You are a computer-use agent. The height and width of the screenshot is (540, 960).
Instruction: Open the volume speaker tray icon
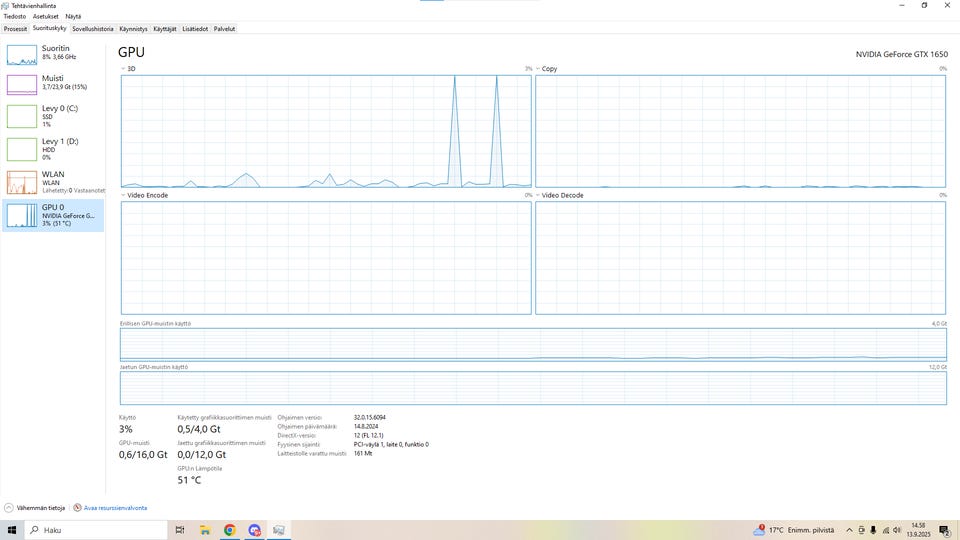(x=897, y=530)
